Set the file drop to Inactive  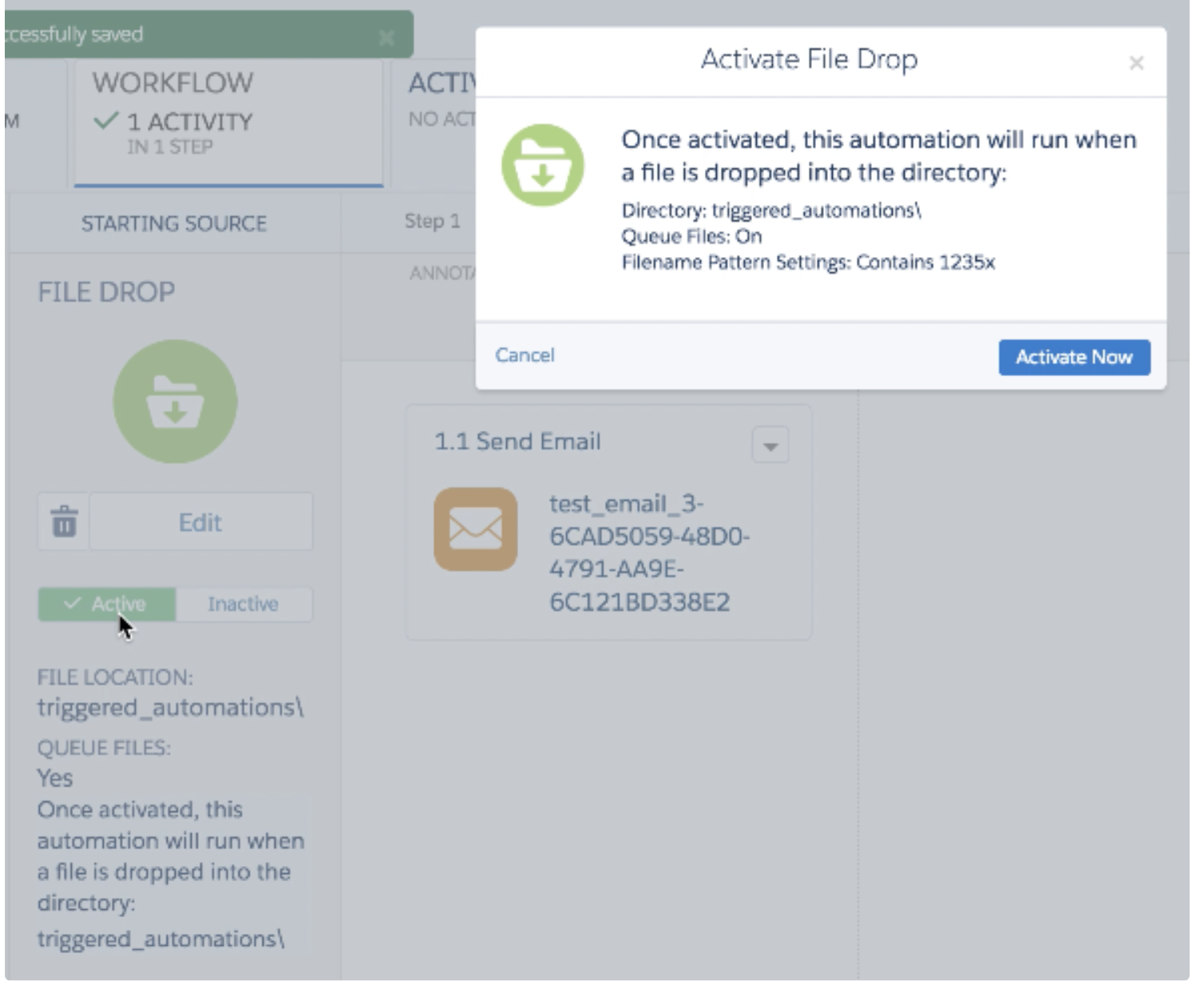(244, 604)
